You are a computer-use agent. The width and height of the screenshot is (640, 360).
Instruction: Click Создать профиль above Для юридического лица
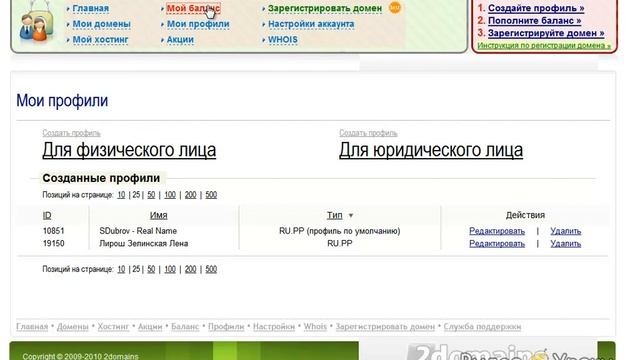coord(368,133)
